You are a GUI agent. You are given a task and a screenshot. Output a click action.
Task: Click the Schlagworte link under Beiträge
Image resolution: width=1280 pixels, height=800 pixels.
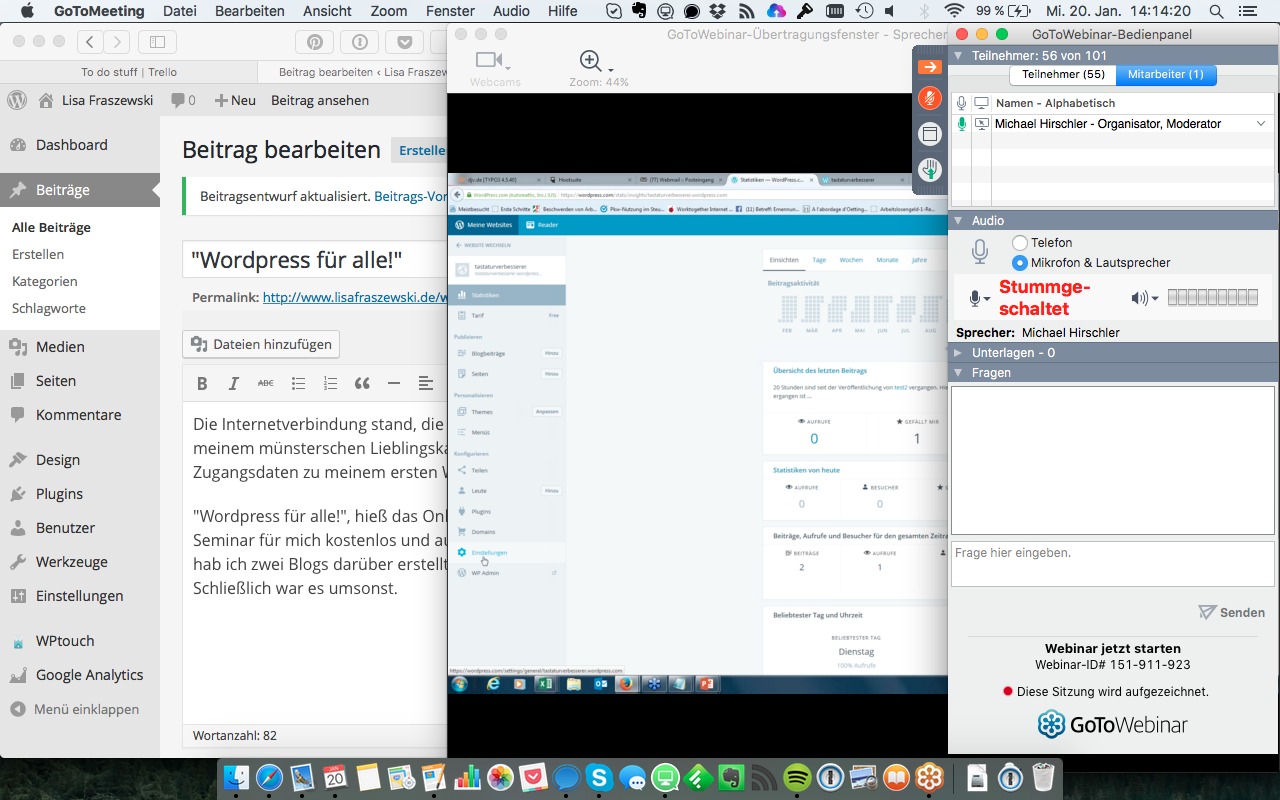click(x=49, y=309)
